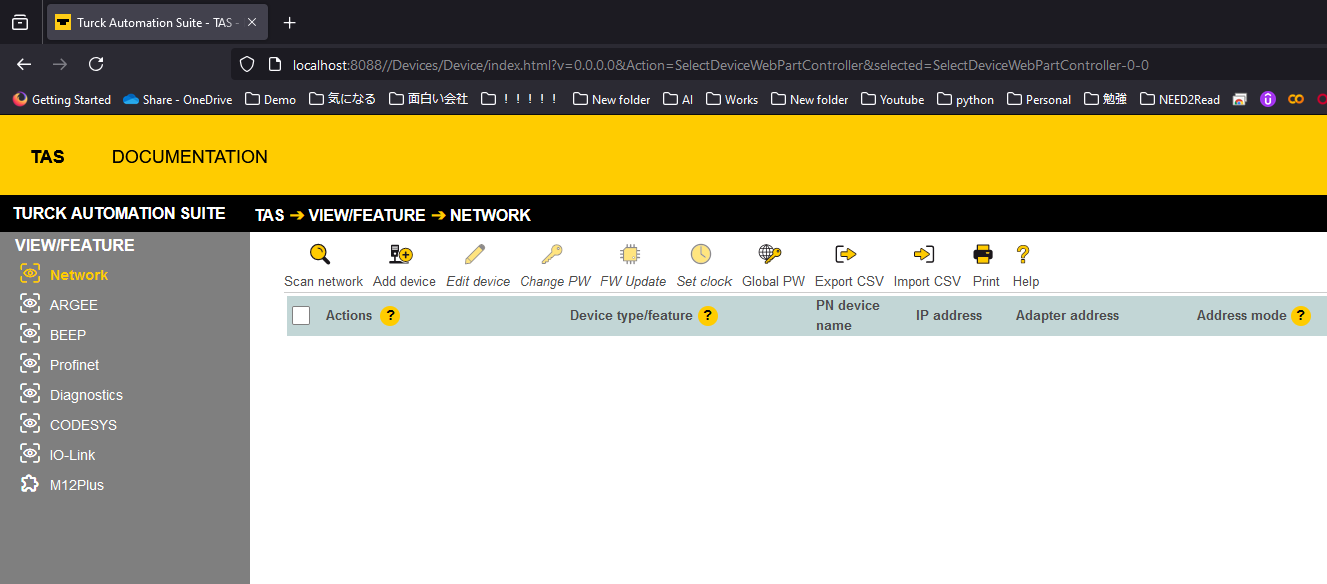This screenshot has width=1327, height=584.
Task: Open the TAS menu in yellow header
Action: click(48, 157)
